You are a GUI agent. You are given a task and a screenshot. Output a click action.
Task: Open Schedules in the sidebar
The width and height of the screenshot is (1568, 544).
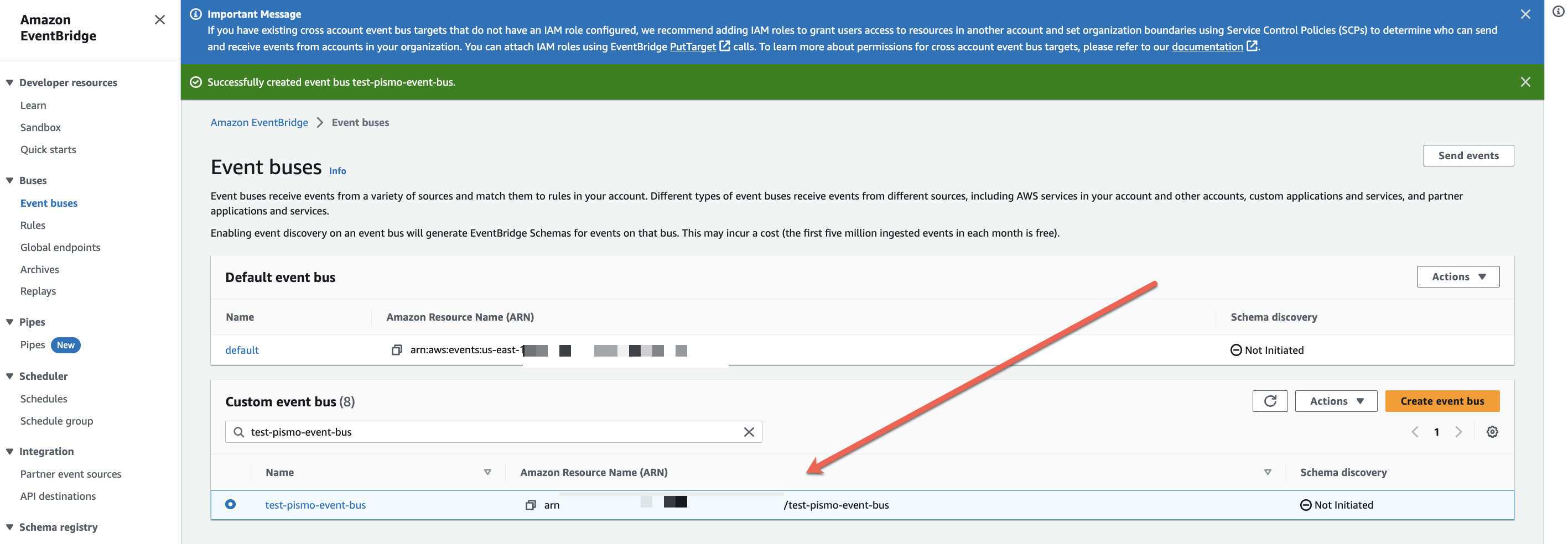[x=43, y=399]
